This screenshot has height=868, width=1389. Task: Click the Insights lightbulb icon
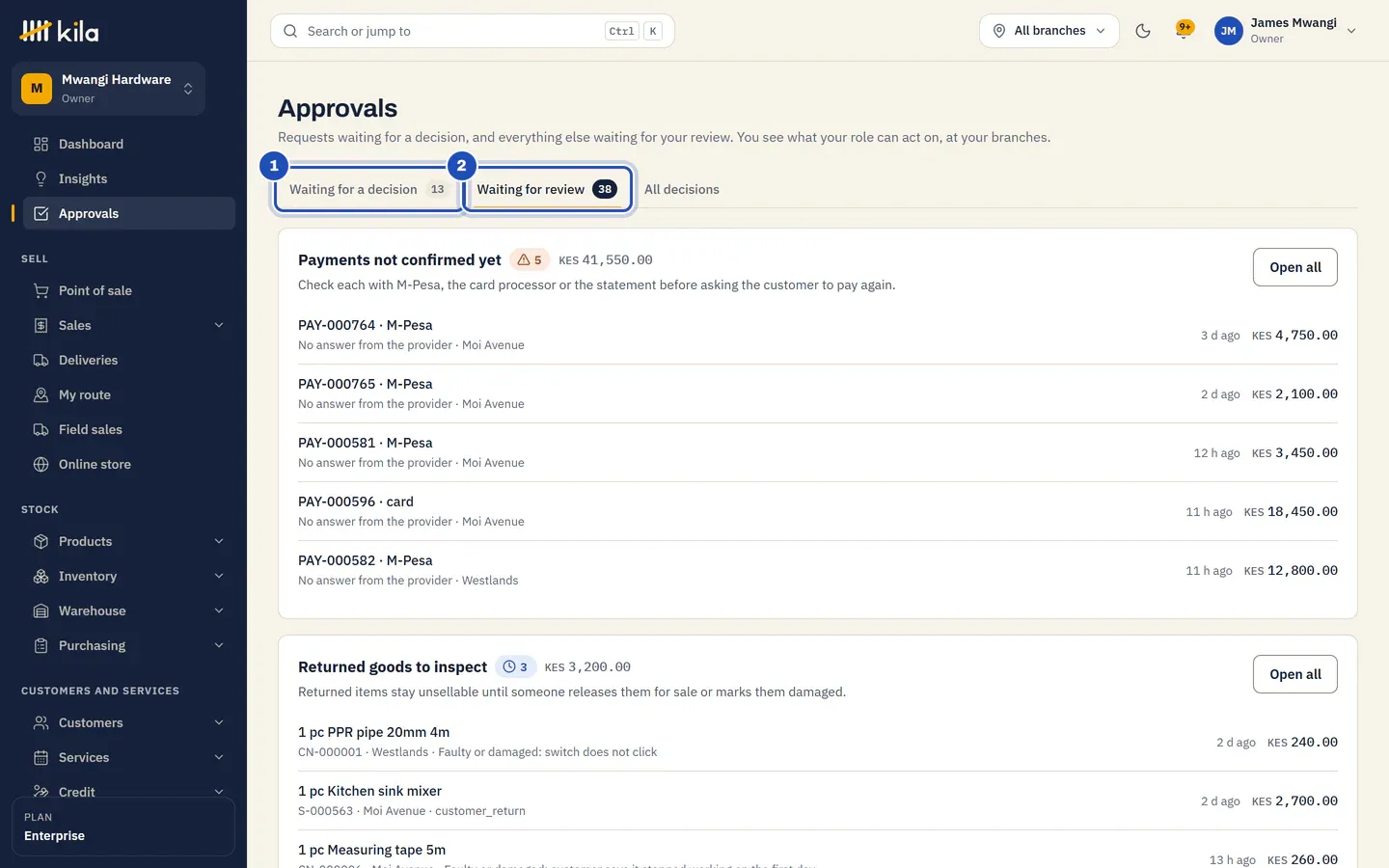(41, 179)
